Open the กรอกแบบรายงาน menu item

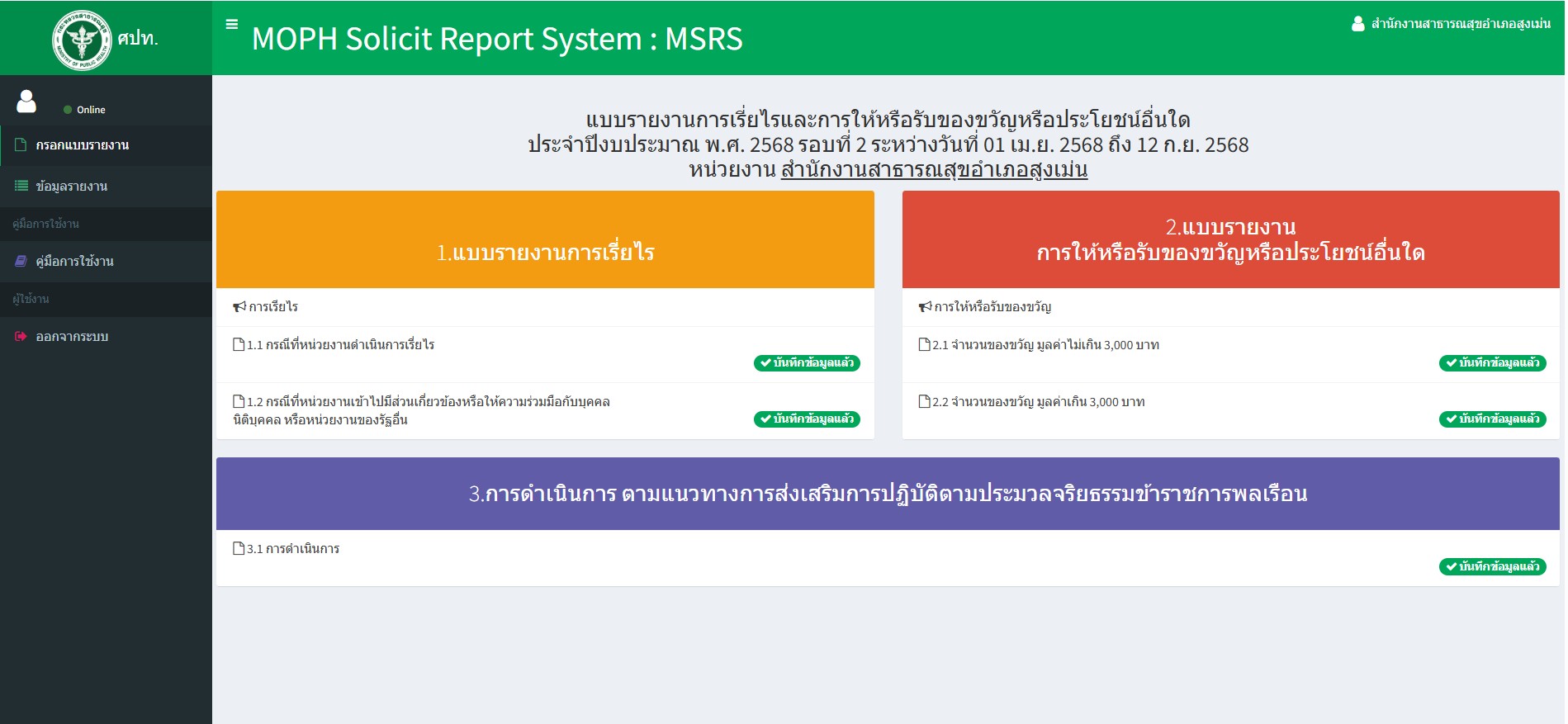(82, 145)
